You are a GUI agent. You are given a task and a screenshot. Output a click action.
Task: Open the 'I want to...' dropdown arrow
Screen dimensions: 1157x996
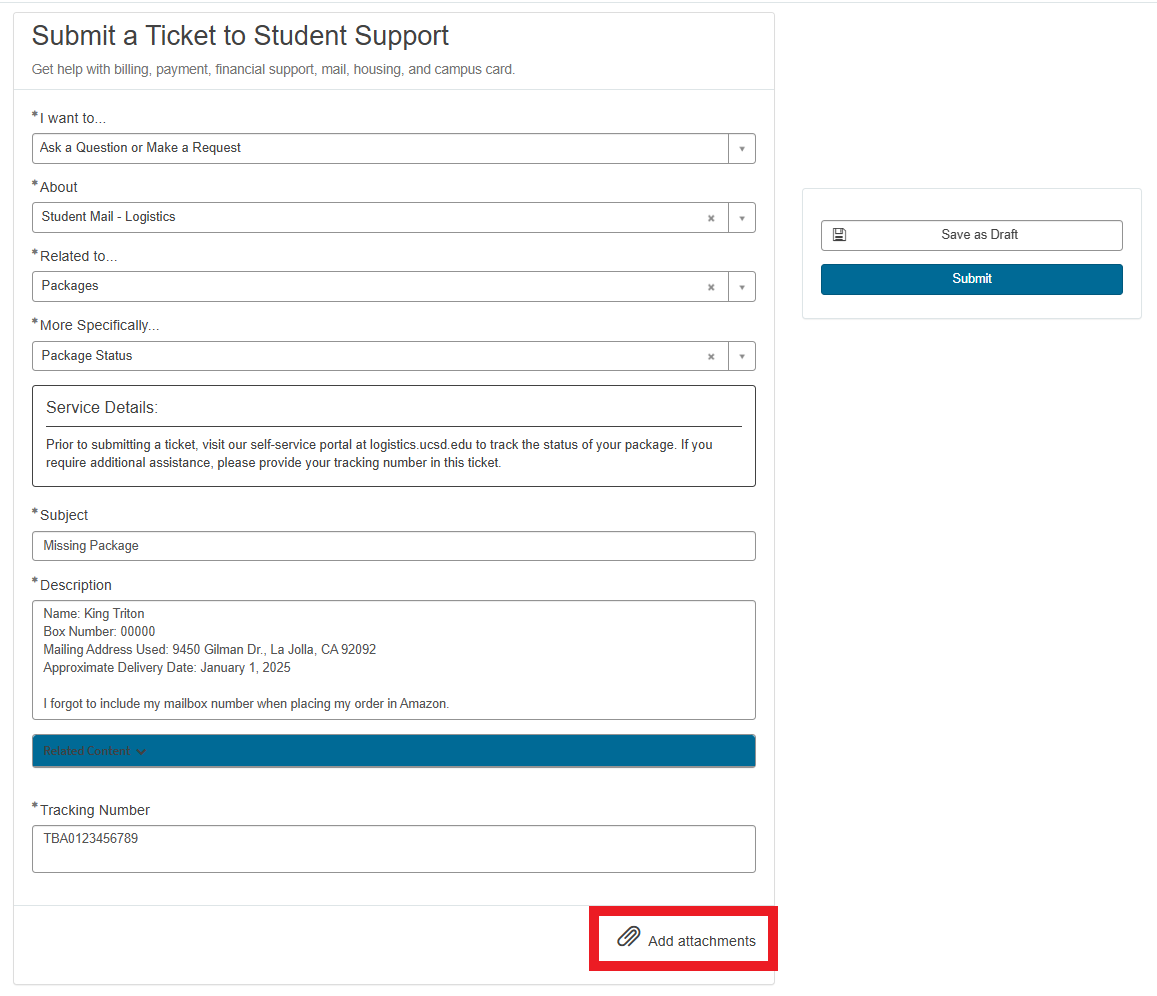(x=742, y=149)
